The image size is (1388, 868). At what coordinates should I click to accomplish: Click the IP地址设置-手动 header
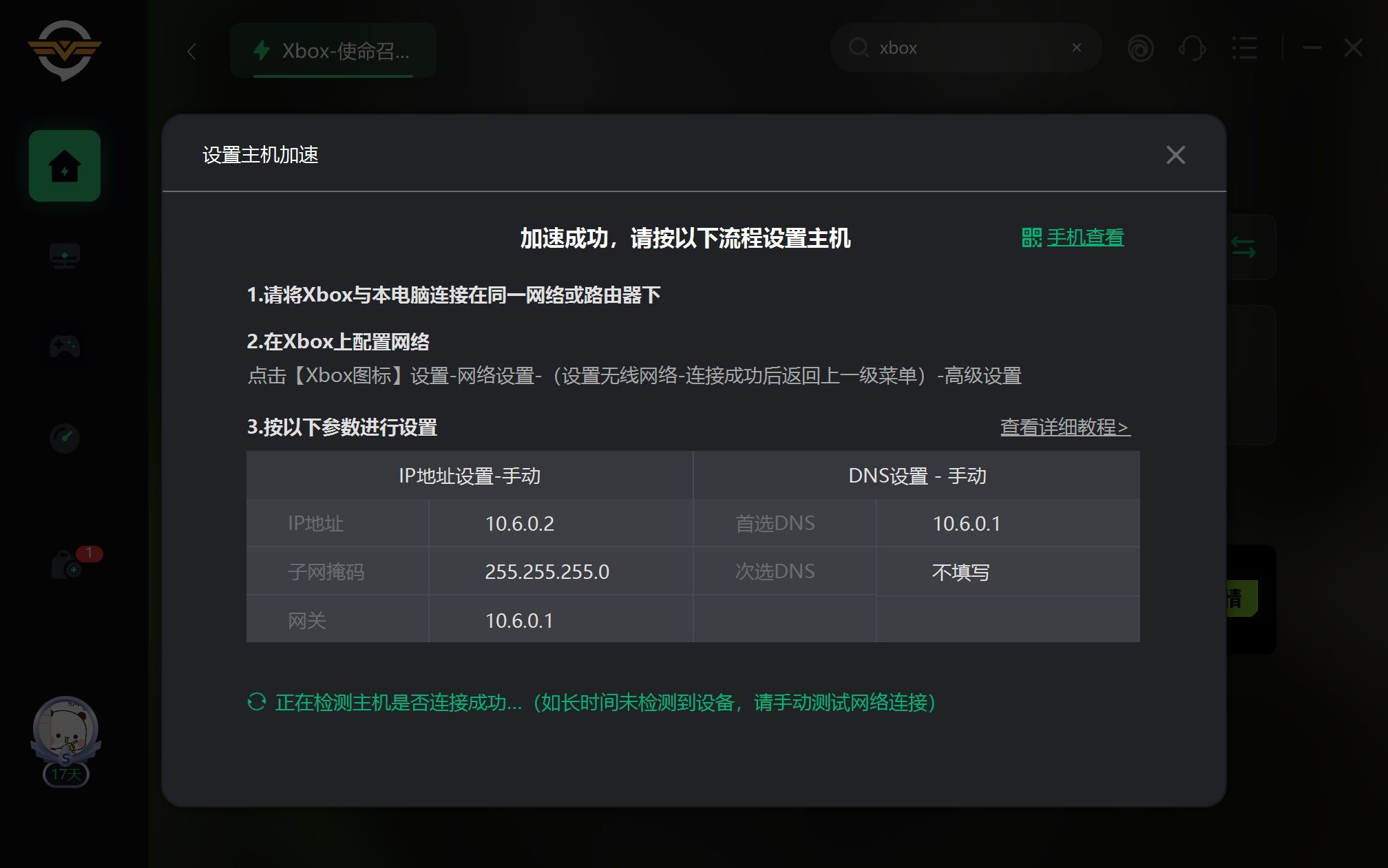coord(470,476)
